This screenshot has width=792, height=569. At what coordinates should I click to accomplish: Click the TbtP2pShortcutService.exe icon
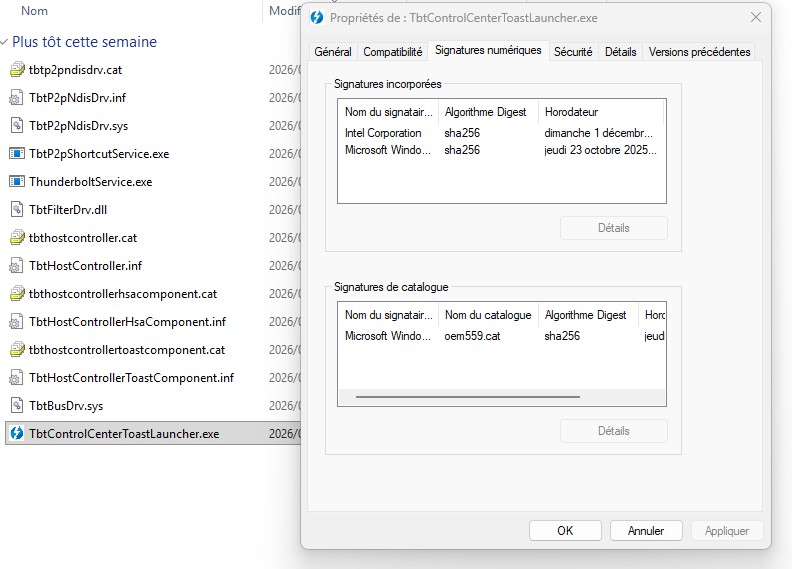click(16, 154)
